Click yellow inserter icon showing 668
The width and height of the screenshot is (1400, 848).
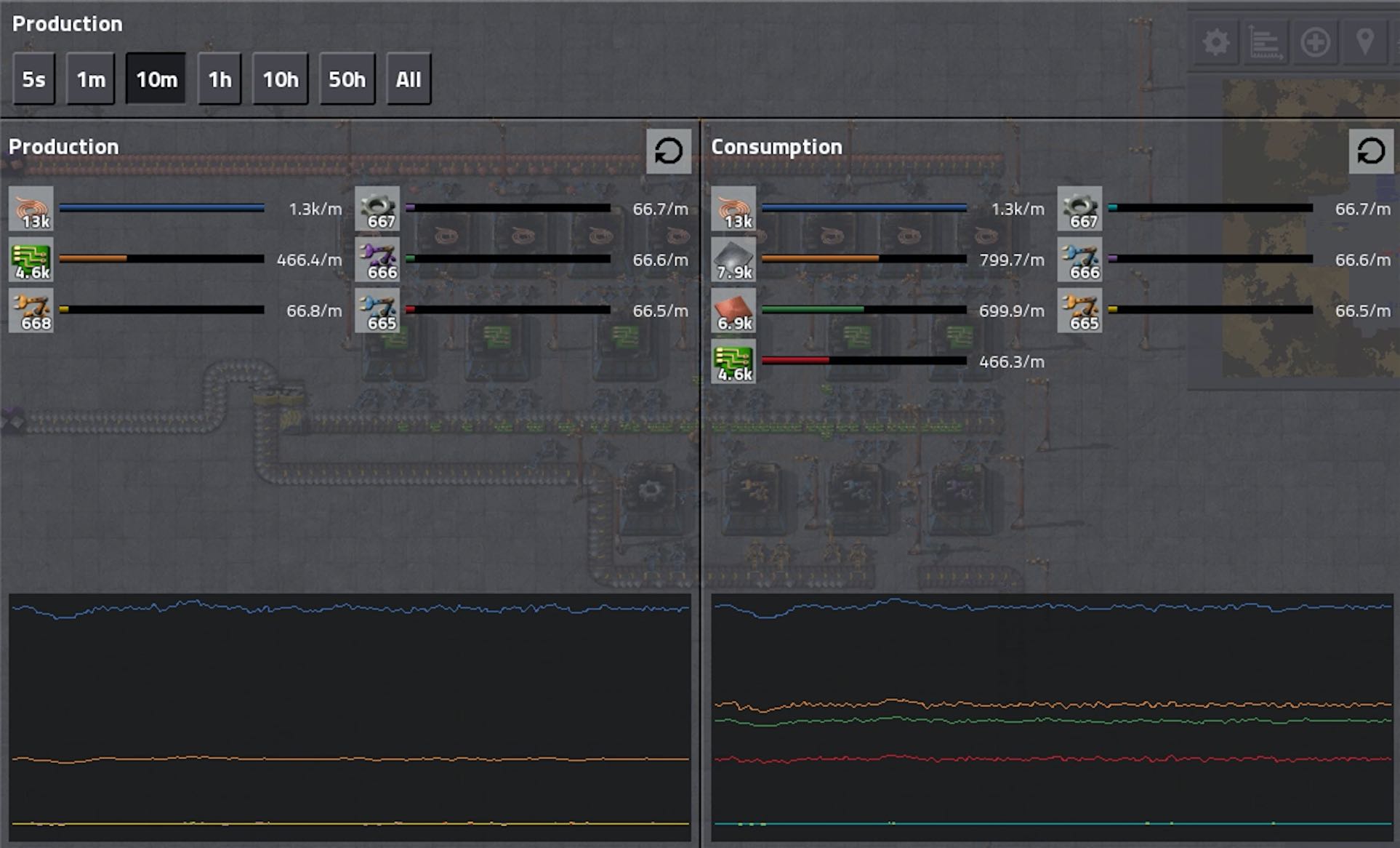[x=31, y=311]
